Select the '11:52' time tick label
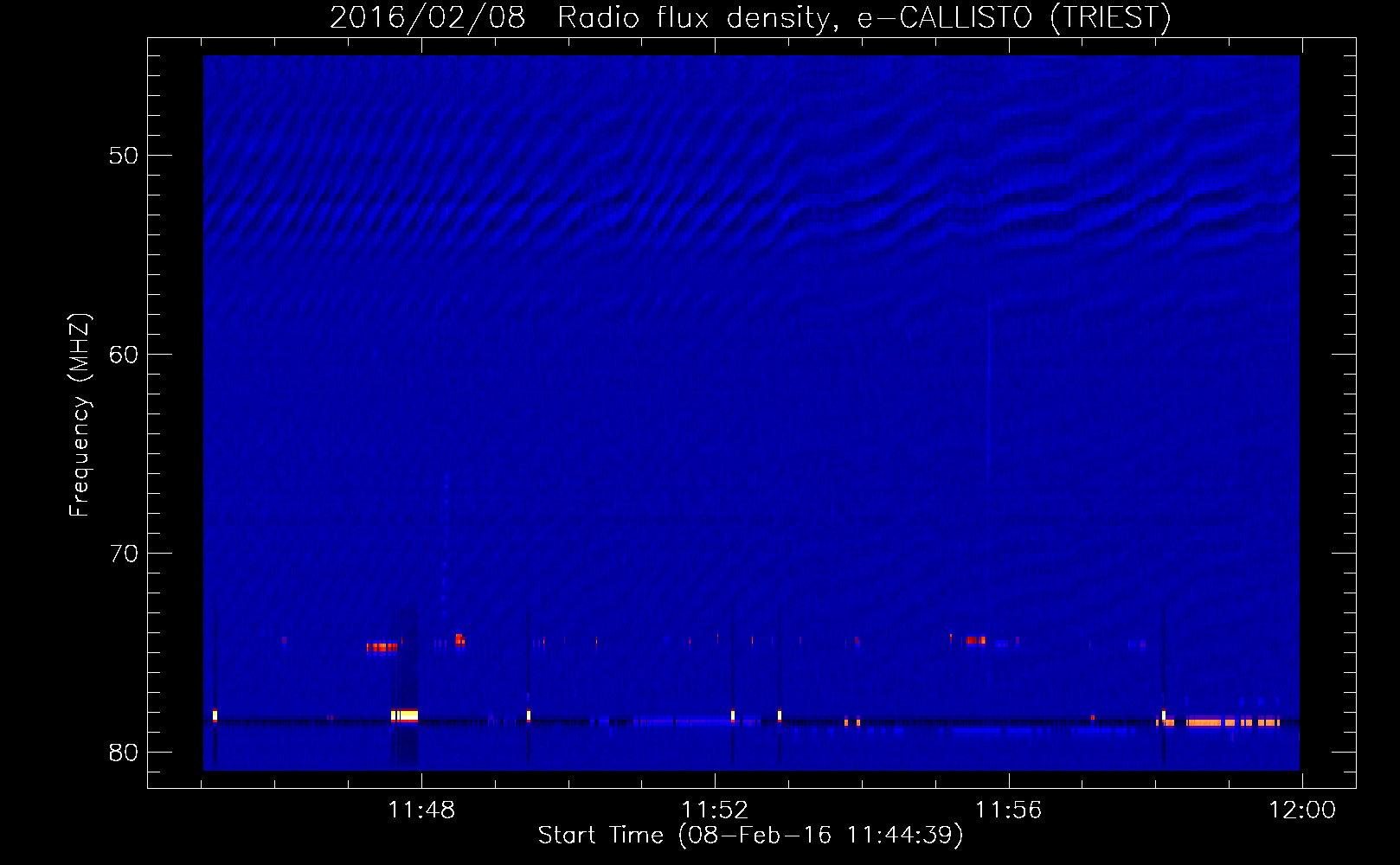Screen dimensions: 1400x865 (715, 811)
